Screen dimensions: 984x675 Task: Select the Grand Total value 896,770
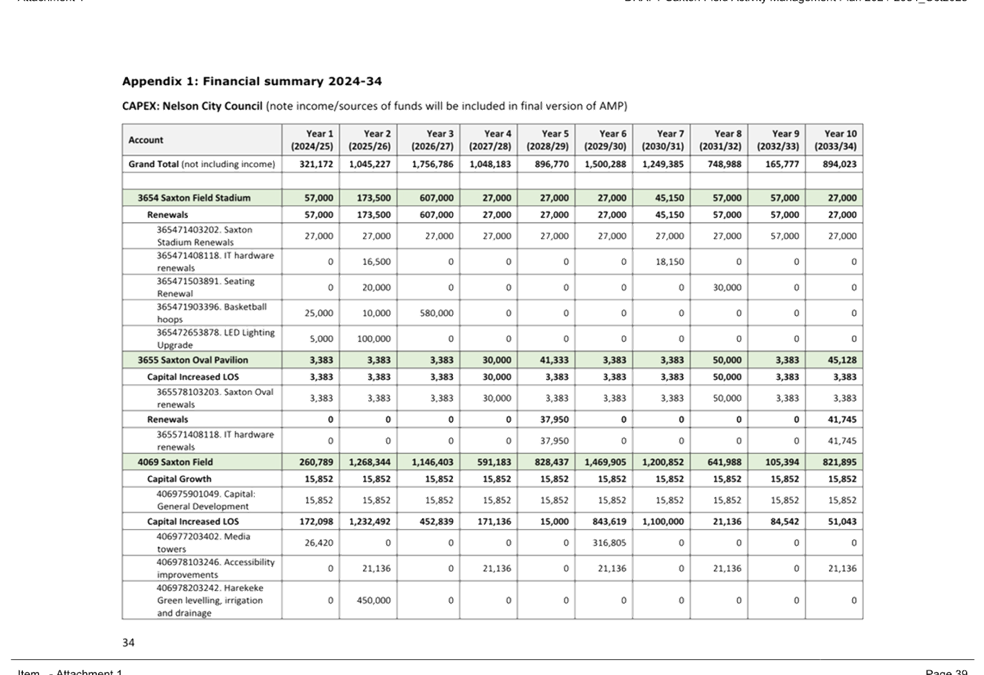point(551,164)
